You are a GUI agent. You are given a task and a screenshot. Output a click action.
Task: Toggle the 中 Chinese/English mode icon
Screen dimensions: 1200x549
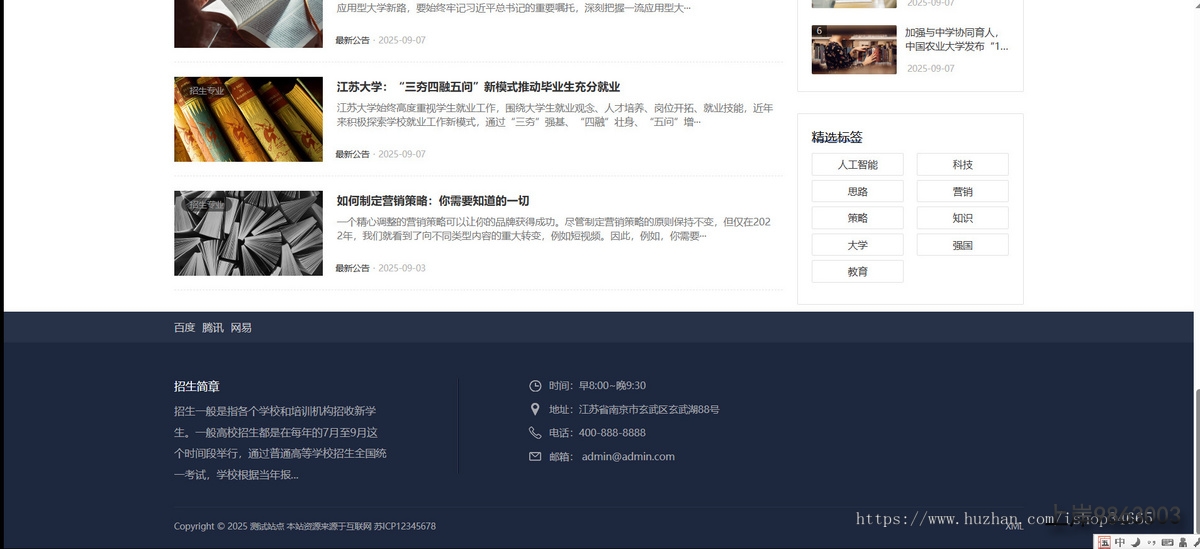pyautogui.click(x=1120, y=542)
